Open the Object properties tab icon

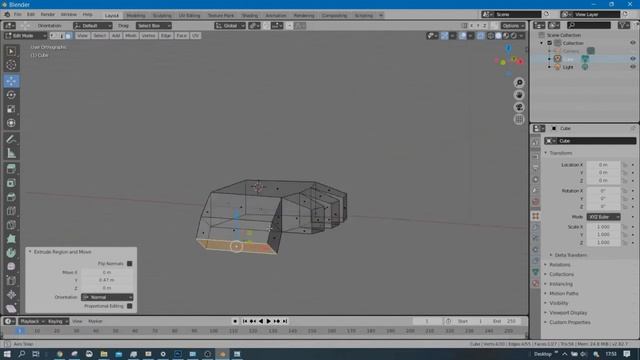pos(536,216)
